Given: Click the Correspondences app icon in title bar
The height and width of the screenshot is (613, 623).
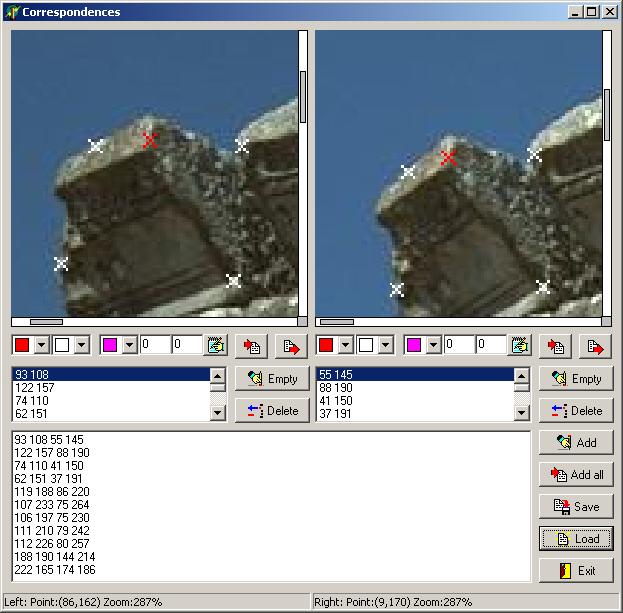Looking at the screenshot, I should [12, 12].
